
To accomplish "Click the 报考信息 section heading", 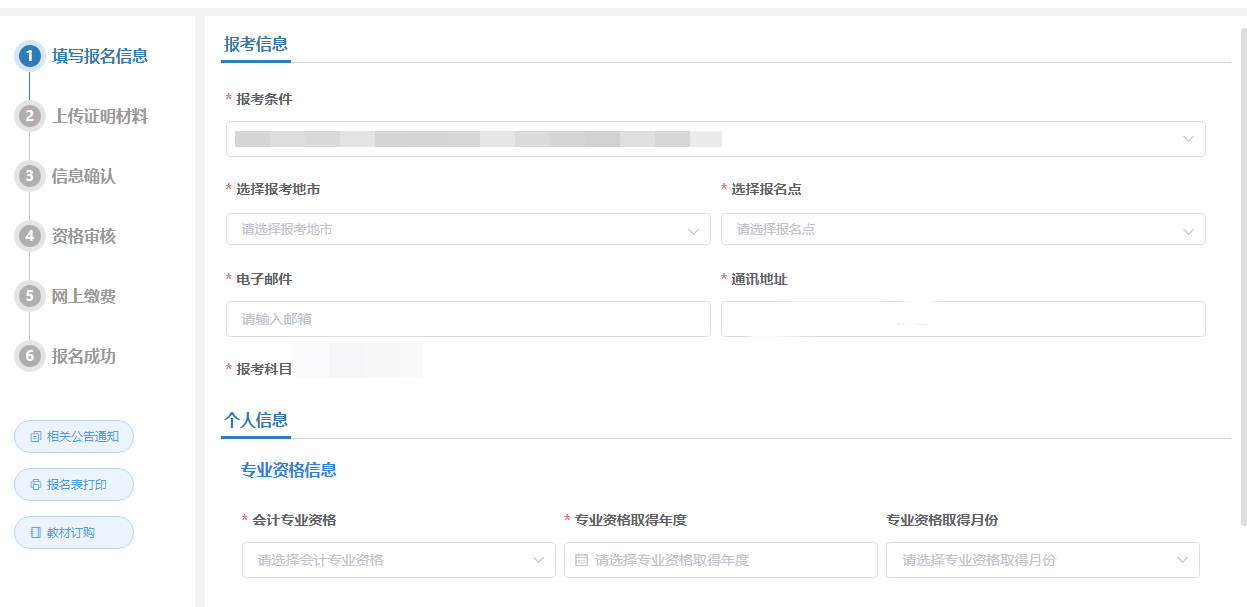I will click(256, 44).
